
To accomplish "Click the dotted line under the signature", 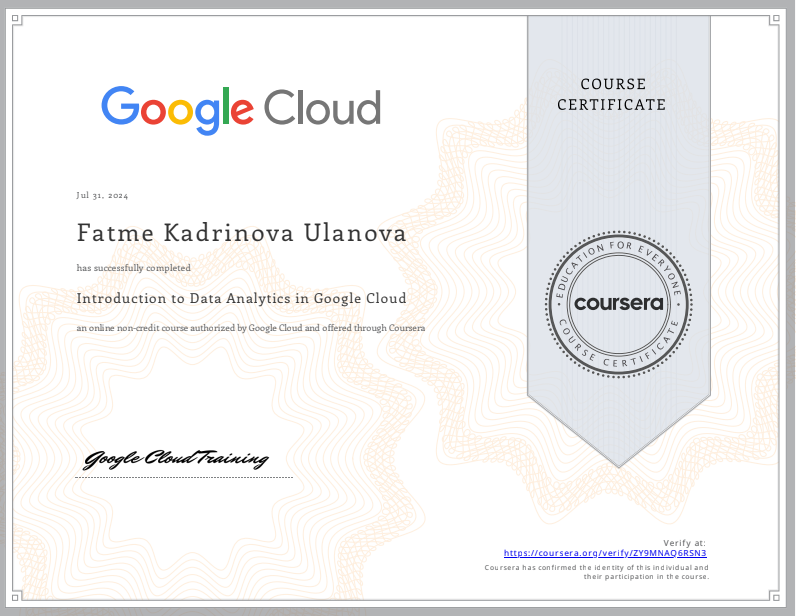I will (185, 478).
